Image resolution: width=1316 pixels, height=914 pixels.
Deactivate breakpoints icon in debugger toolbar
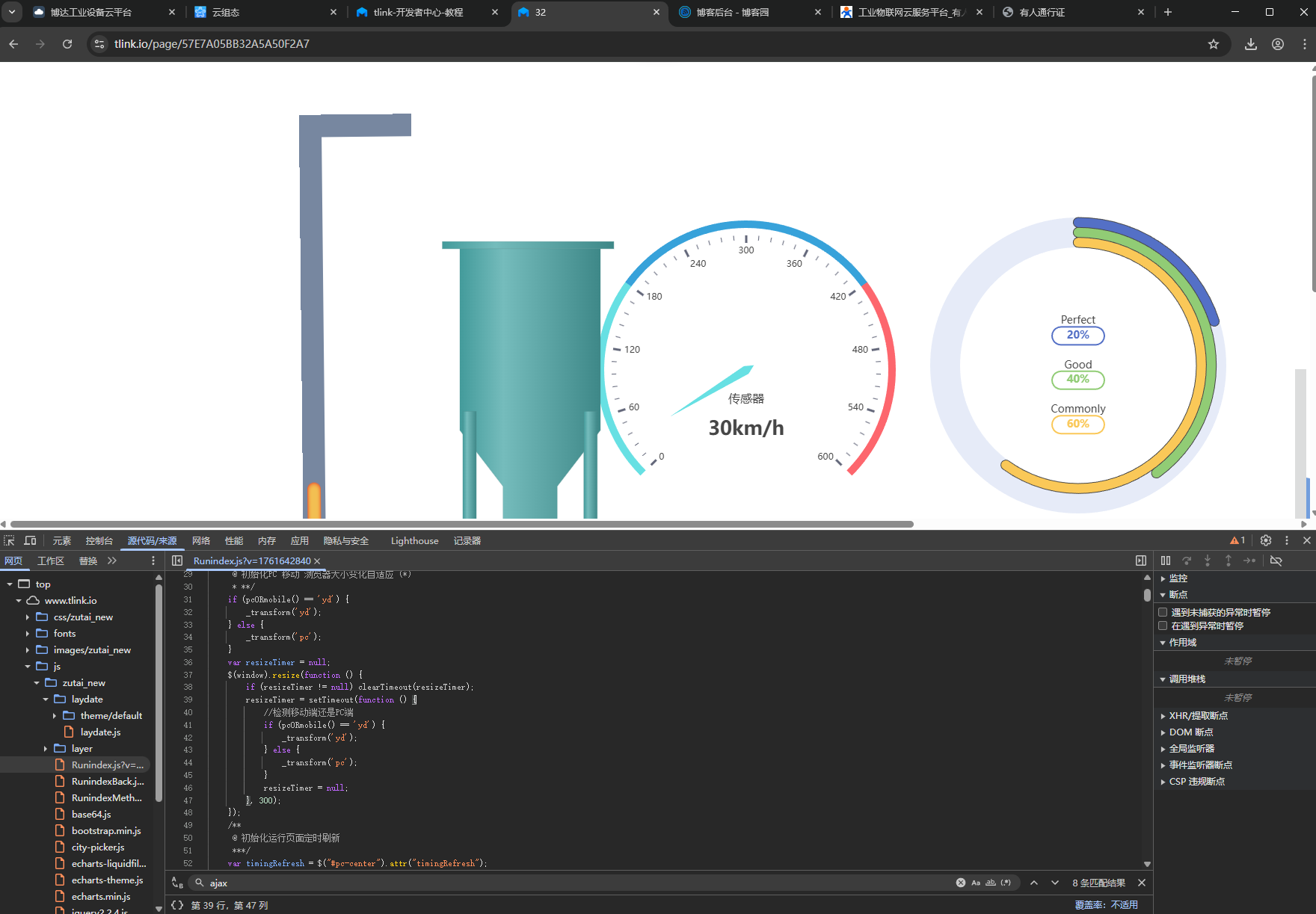(x=1276, y=561)
